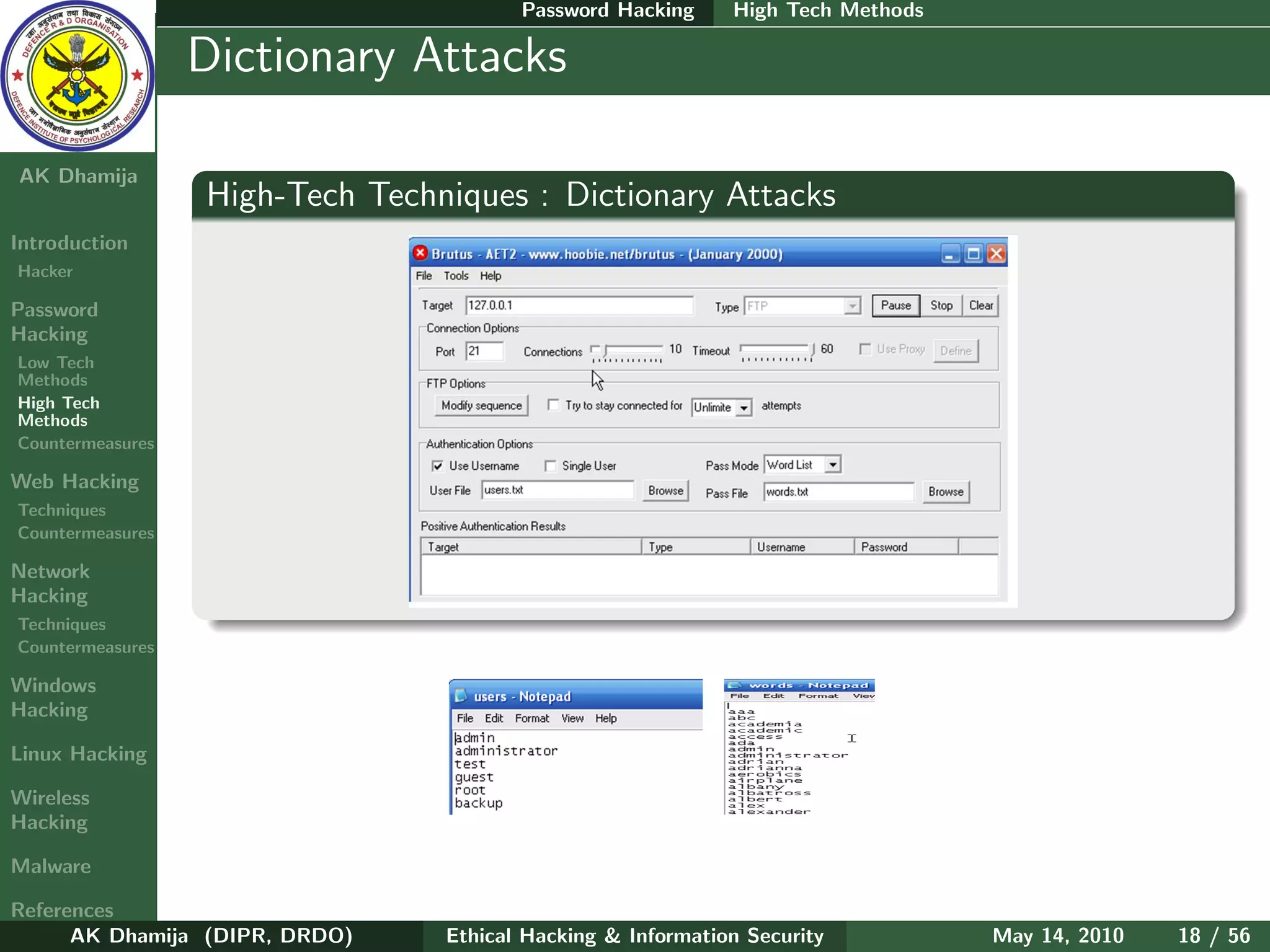Open the Unlimite attempts dropdown
This screenshot has width=1270, height=952.
click(x=744, y=408)
